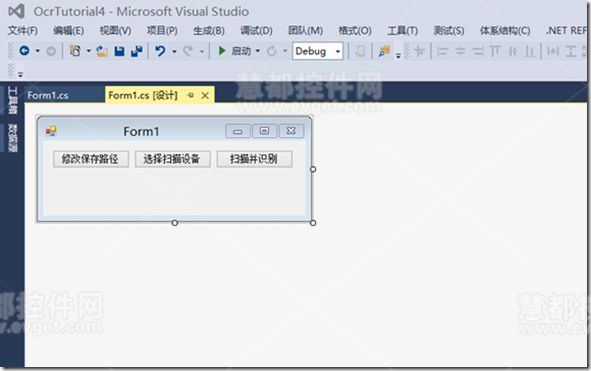Click the 修改保存路径 button on Form1
Viewport: 591px width, 371px height.
click(x=90, y=159)
